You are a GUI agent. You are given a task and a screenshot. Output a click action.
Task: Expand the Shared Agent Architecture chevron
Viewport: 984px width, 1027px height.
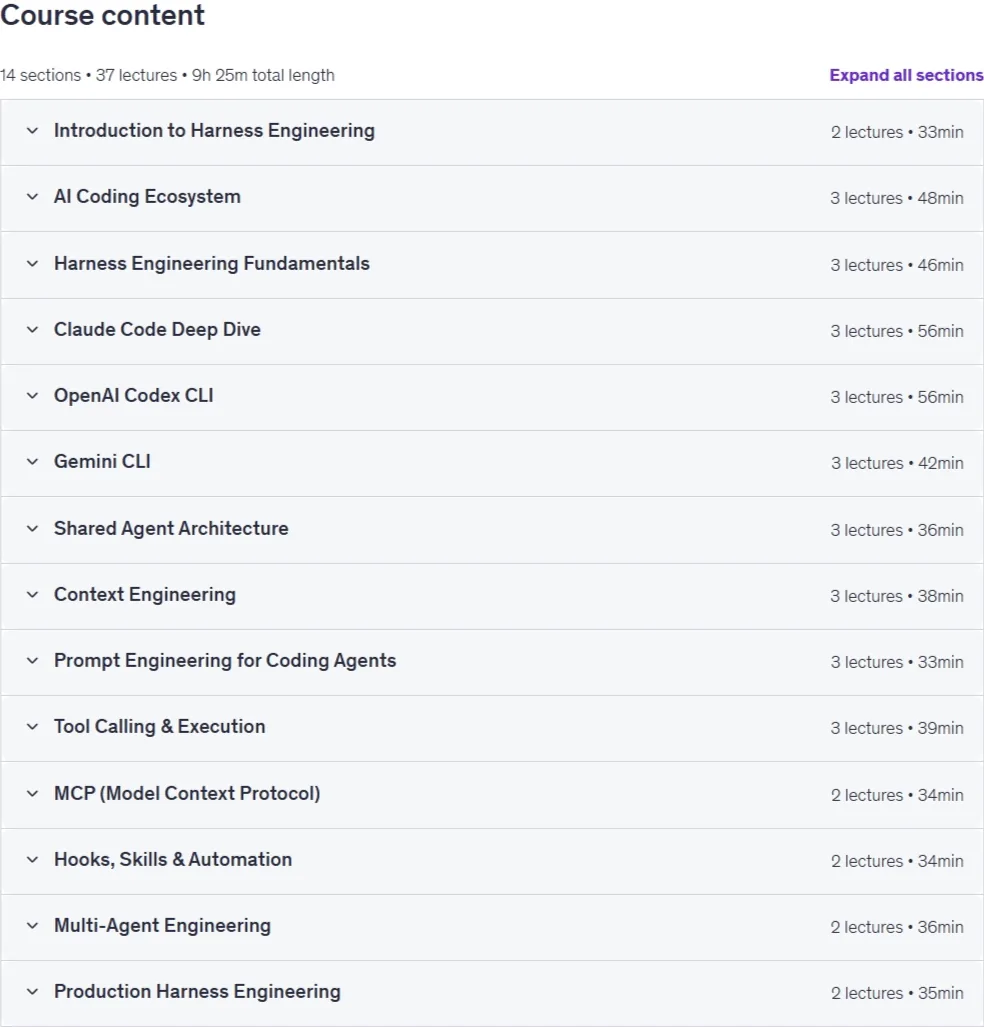(x=32, y=529)
